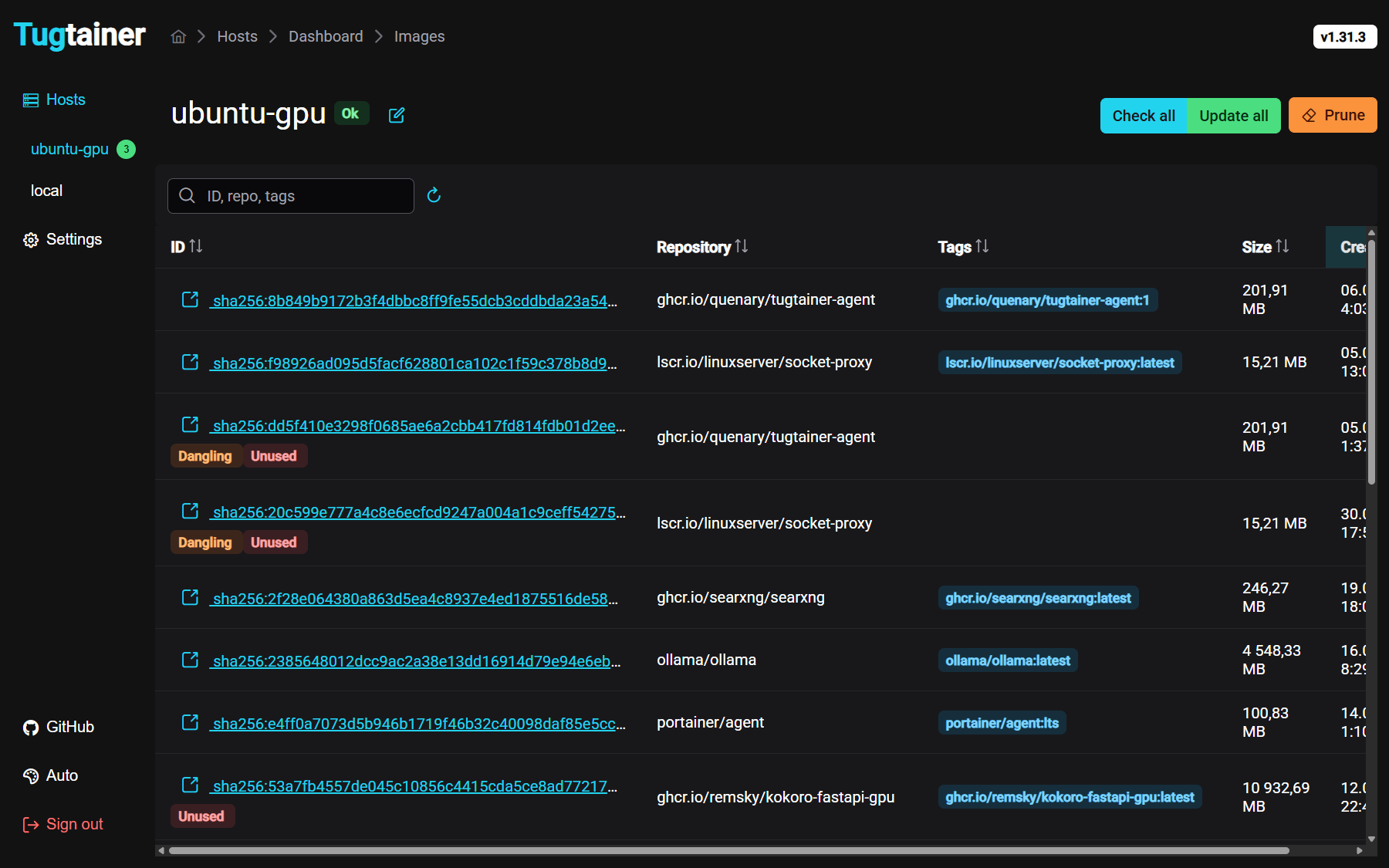Image resolution: width=1389 pixels, height=868 pixels.
Task: Click the ID, repo, tags search field
Action: point(291,196)
